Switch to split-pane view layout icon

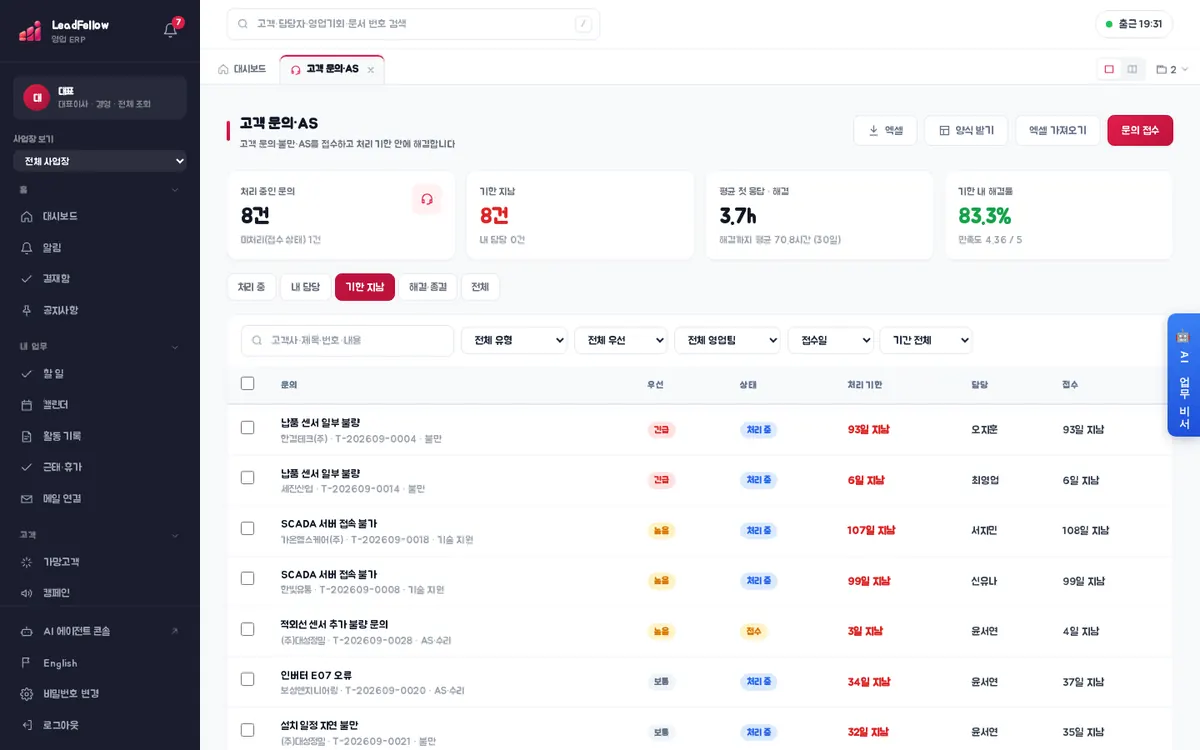click(x=1132, y=69)
